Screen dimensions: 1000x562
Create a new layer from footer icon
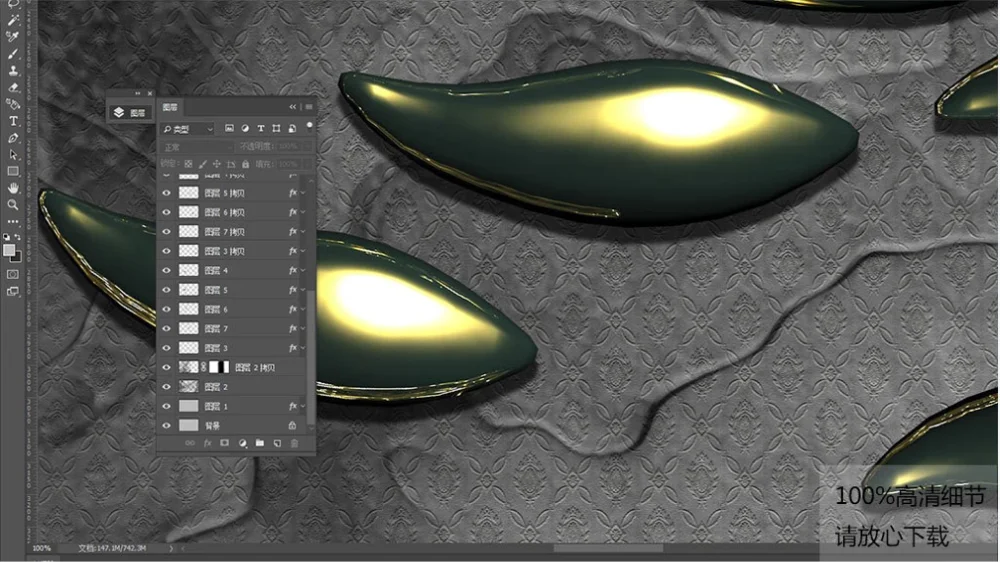(277, 443)
